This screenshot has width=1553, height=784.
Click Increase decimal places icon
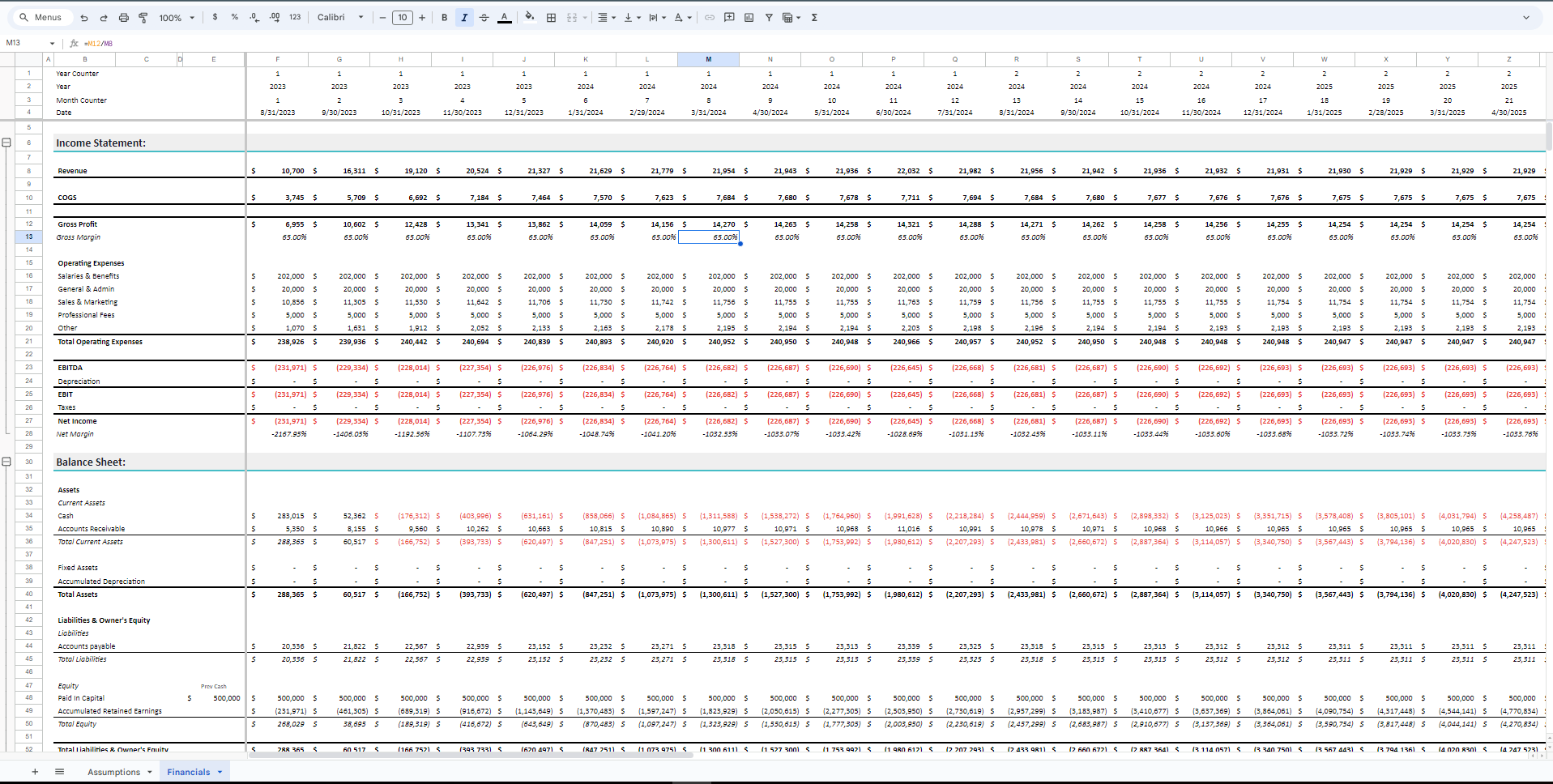(275, 17)
